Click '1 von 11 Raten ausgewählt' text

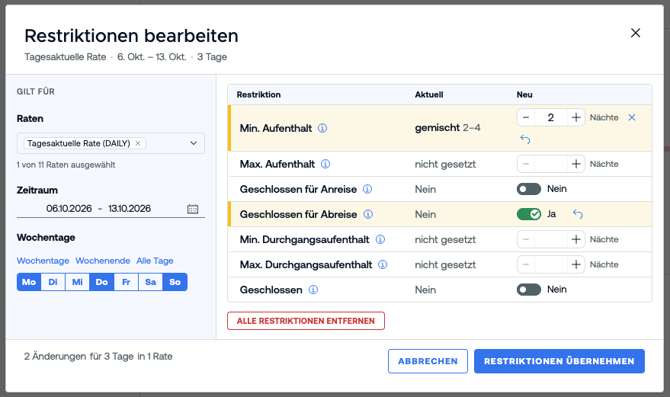point(66,165)
